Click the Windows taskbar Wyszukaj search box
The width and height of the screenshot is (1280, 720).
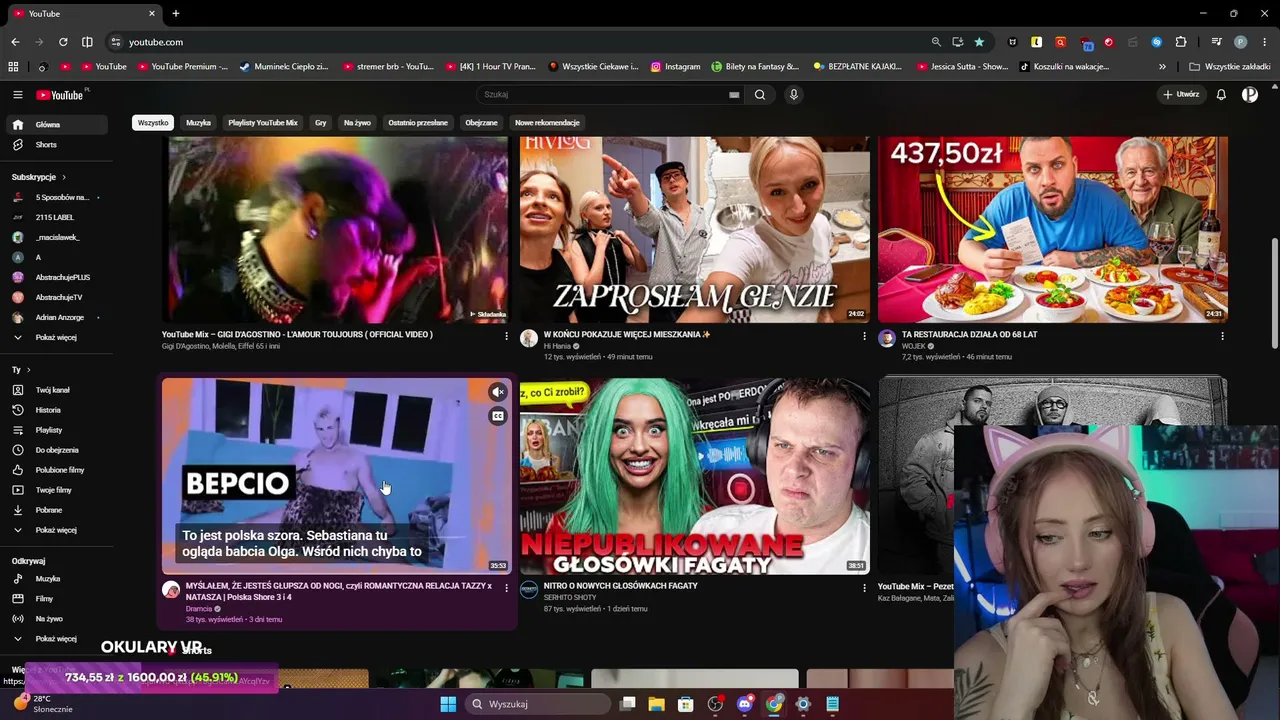tap(537, 704)
